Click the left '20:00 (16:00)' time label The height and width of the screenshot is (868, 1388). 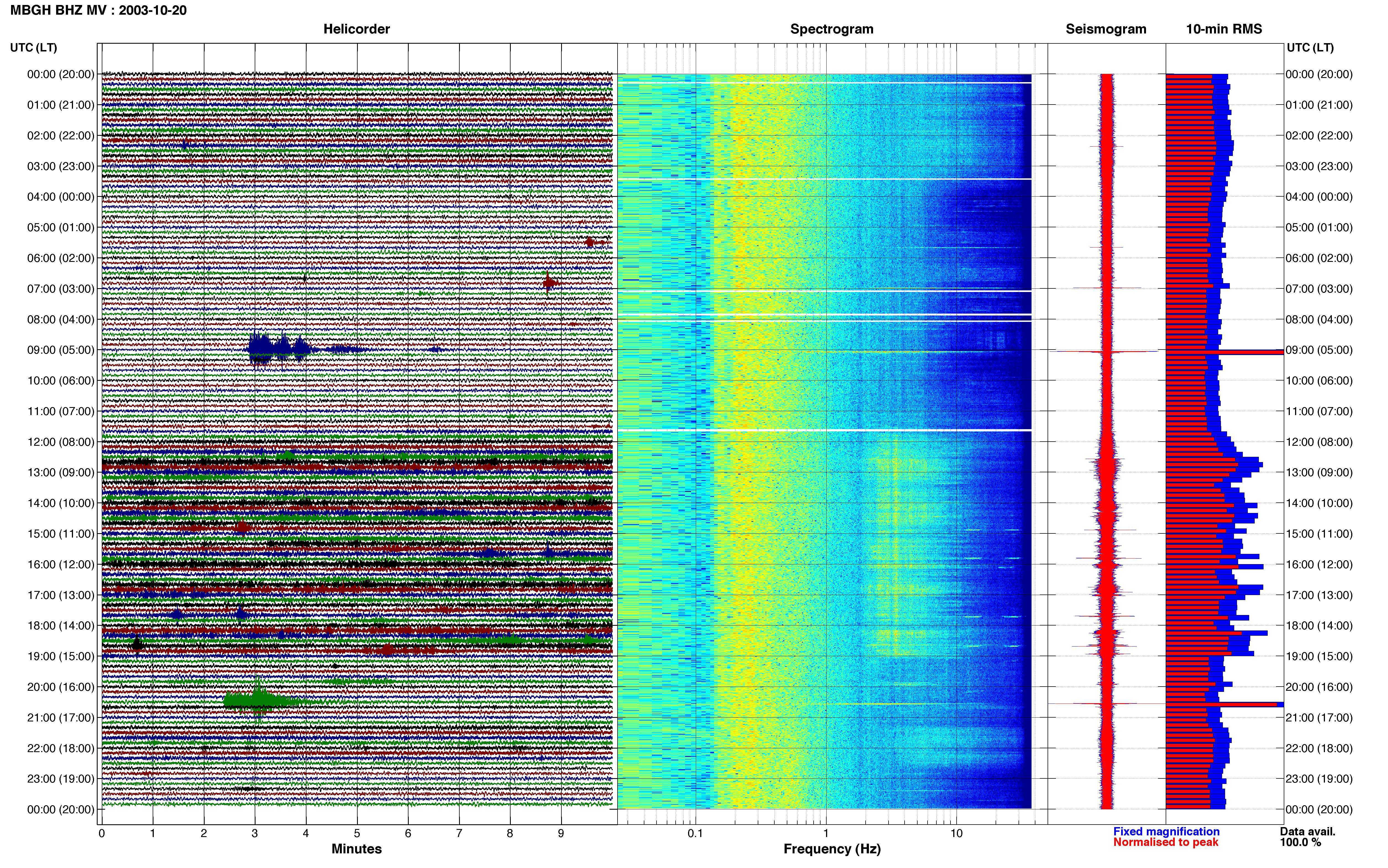pyautogui.click(x=60, y=687)
